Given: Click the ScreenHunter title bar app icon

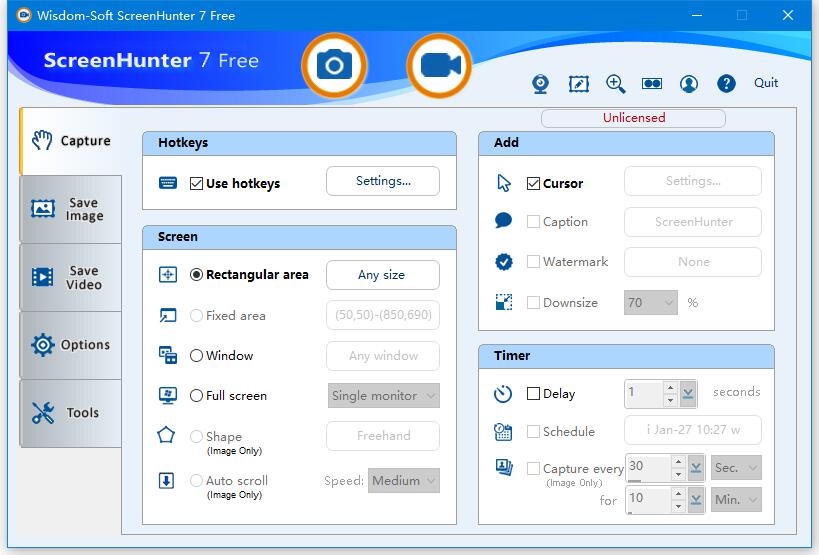Looking at the screenshot, I should (x=24, y=15).
